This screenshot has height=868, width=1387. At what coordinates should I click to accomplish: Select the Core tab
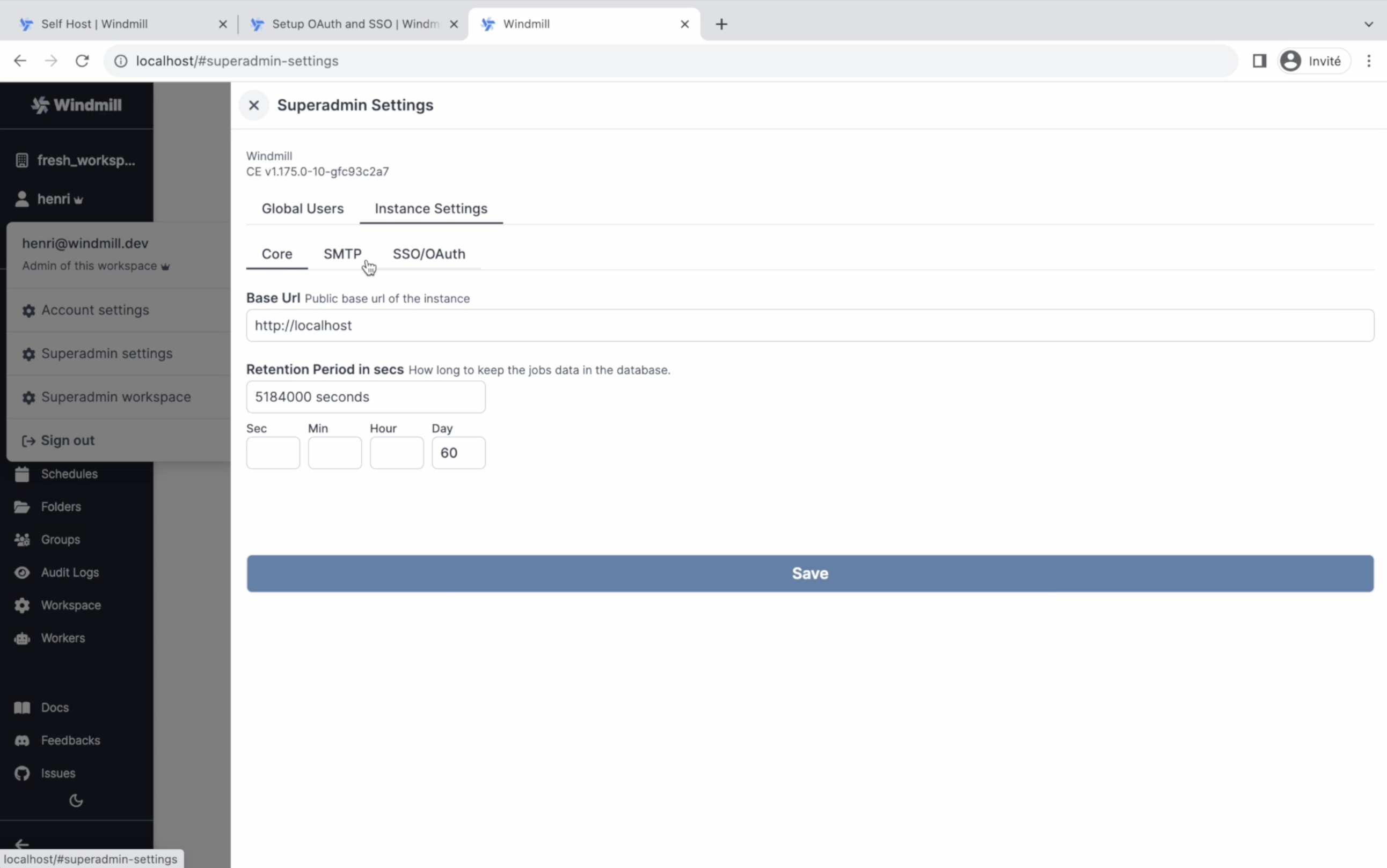point(277,253)
